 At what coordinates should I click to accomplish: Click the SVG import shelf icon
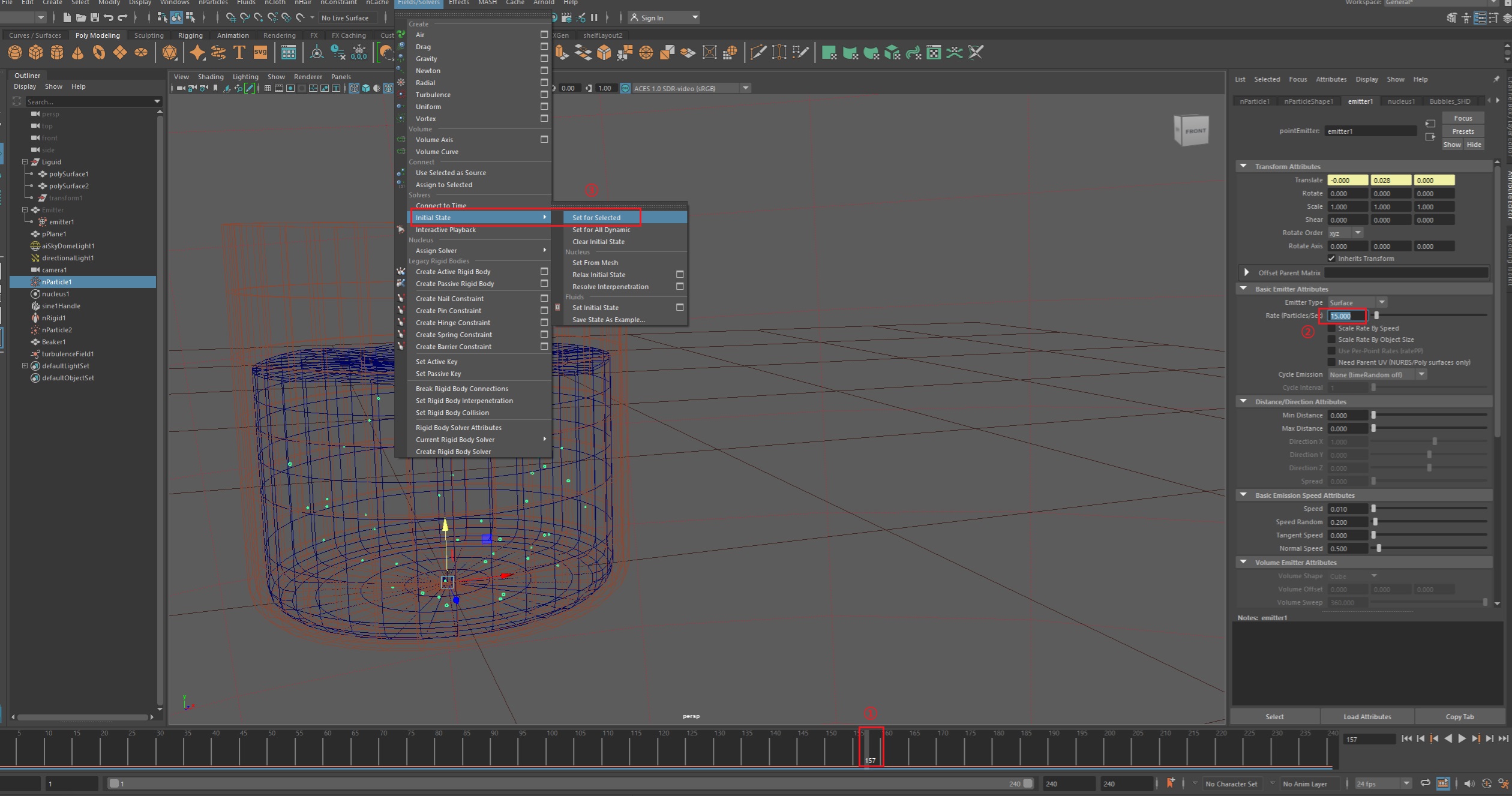260,53
